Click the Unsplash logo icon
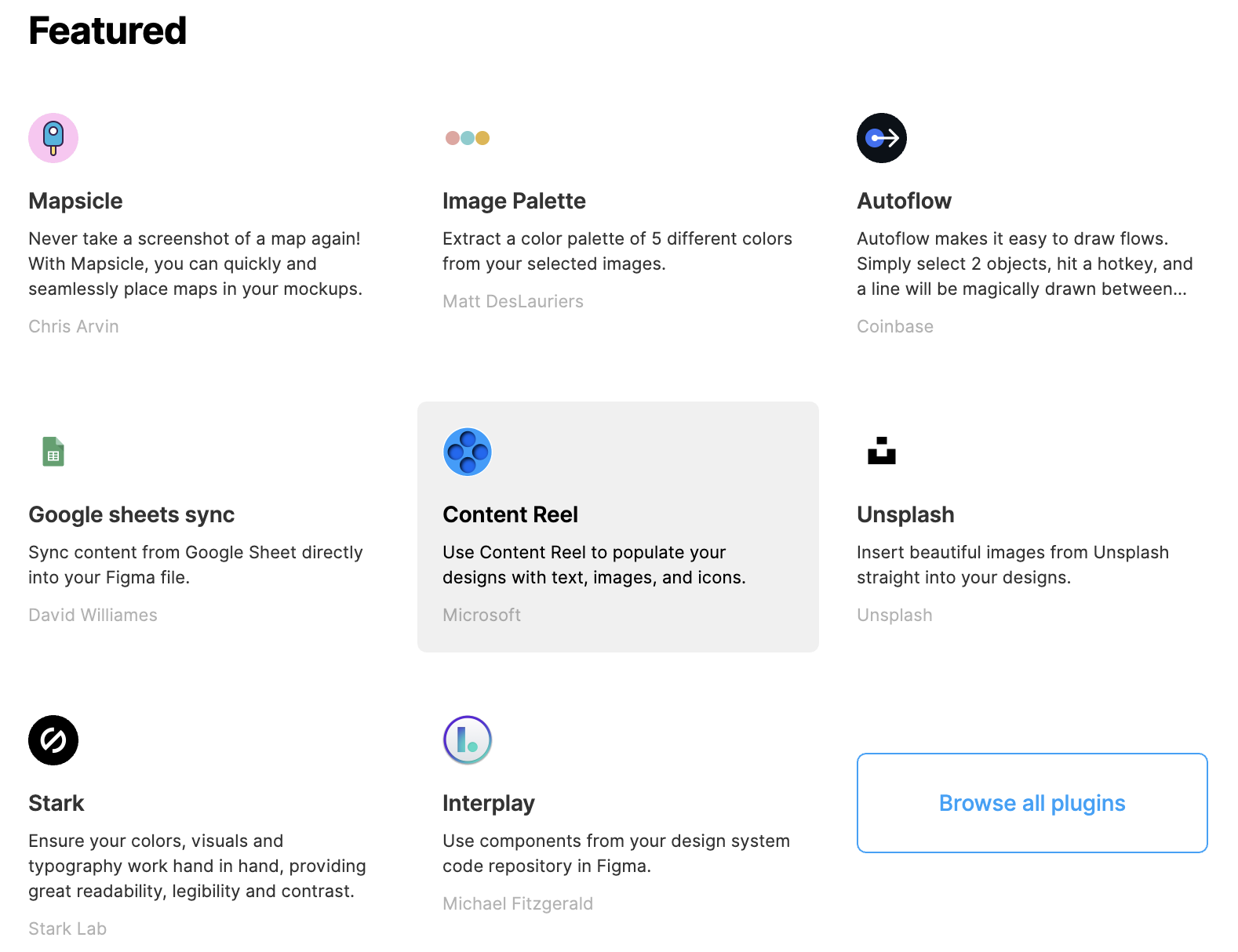 pos(882,451)
